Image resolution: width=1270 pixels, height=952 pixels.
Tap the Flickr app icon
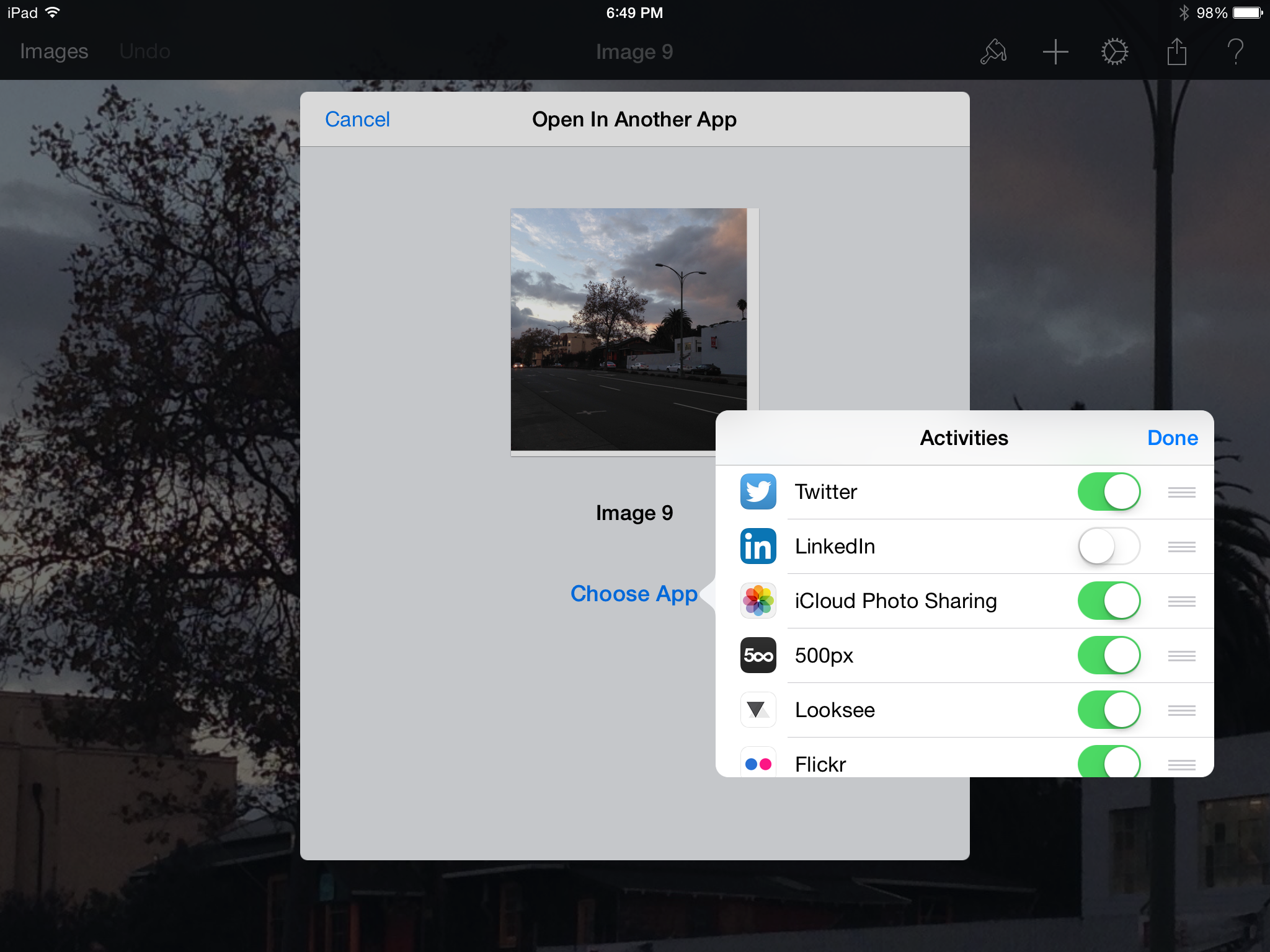[758, 762]
